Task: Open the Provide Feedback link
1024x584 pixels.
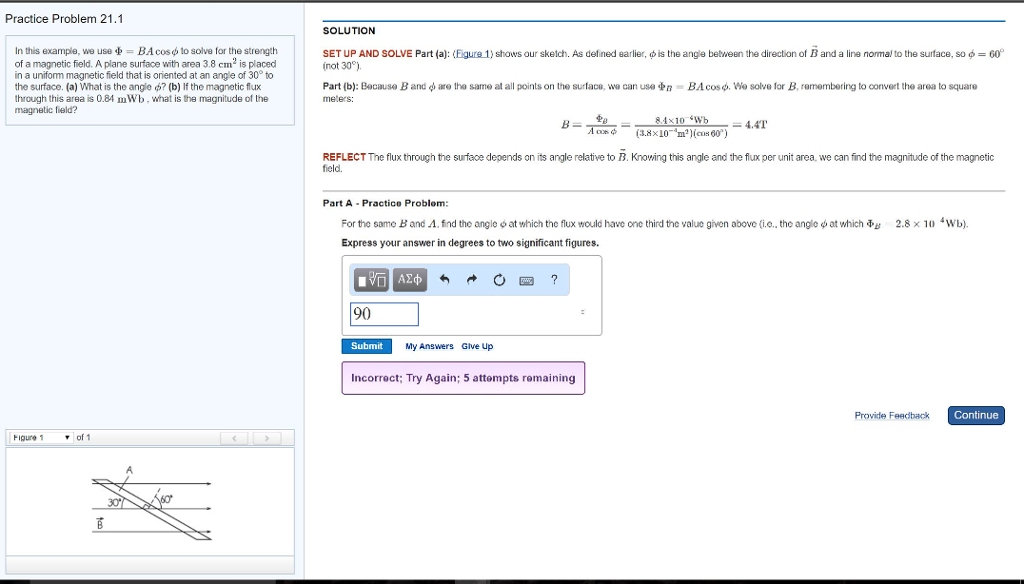Action: tap(891, 415)
